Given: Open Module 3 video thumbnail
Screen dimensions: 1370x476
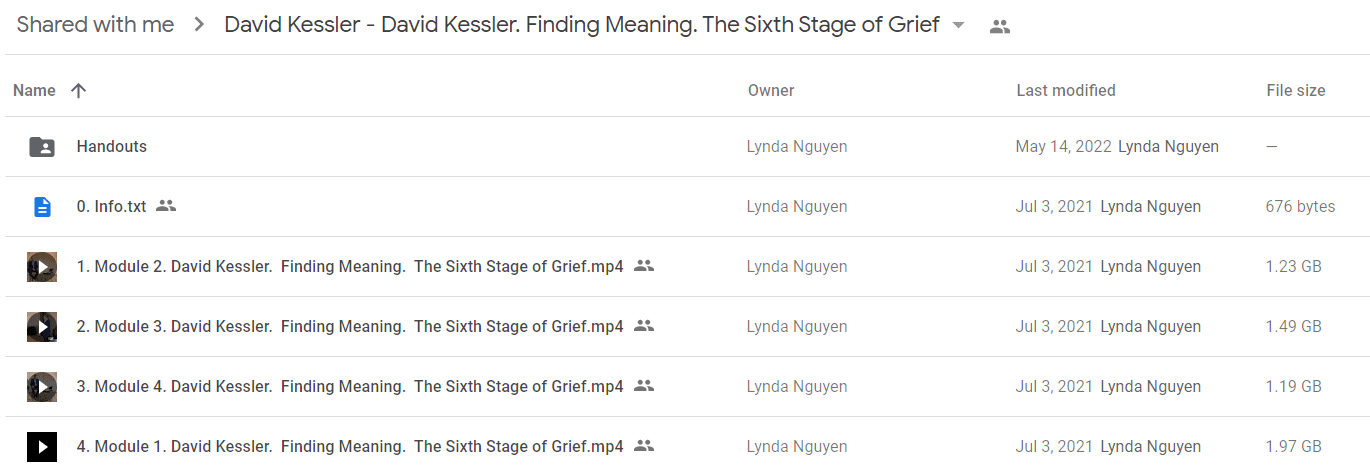Looking at the screenshot, I should pos(42,327).
